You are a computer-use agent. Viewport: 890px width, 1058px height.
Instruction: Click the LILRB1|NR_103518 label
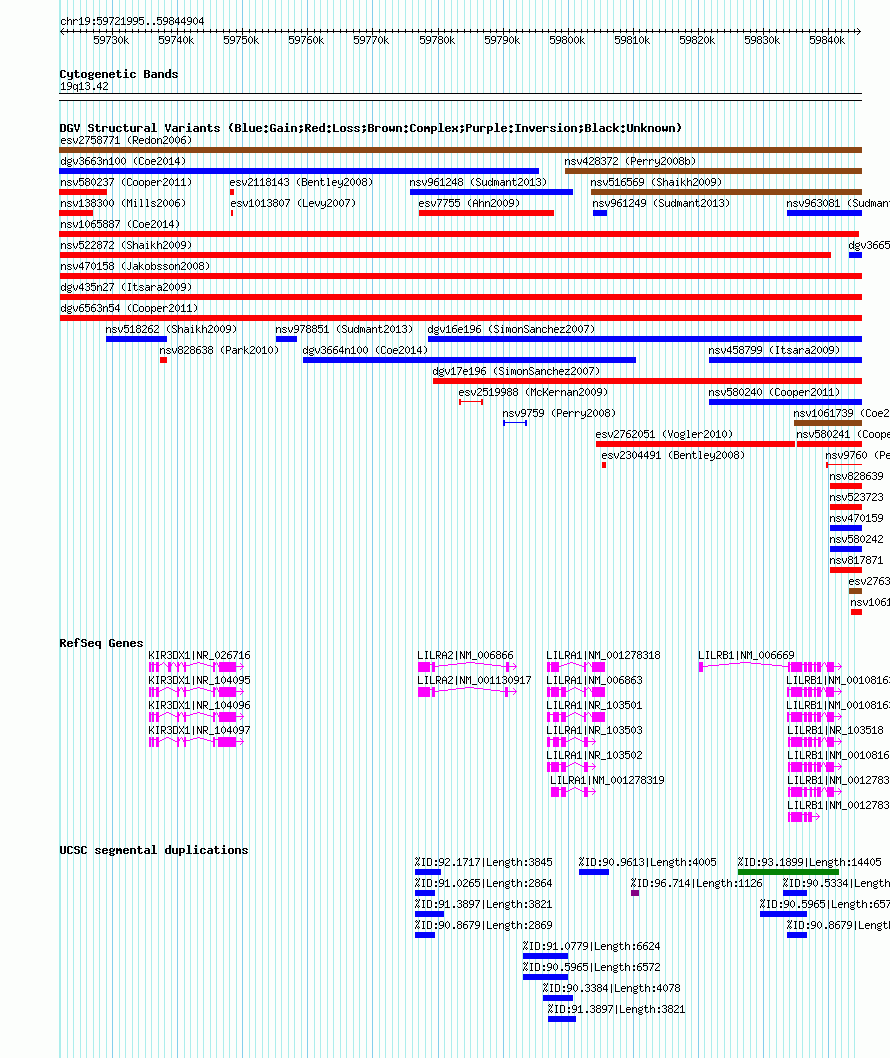[x=835, y=729]
